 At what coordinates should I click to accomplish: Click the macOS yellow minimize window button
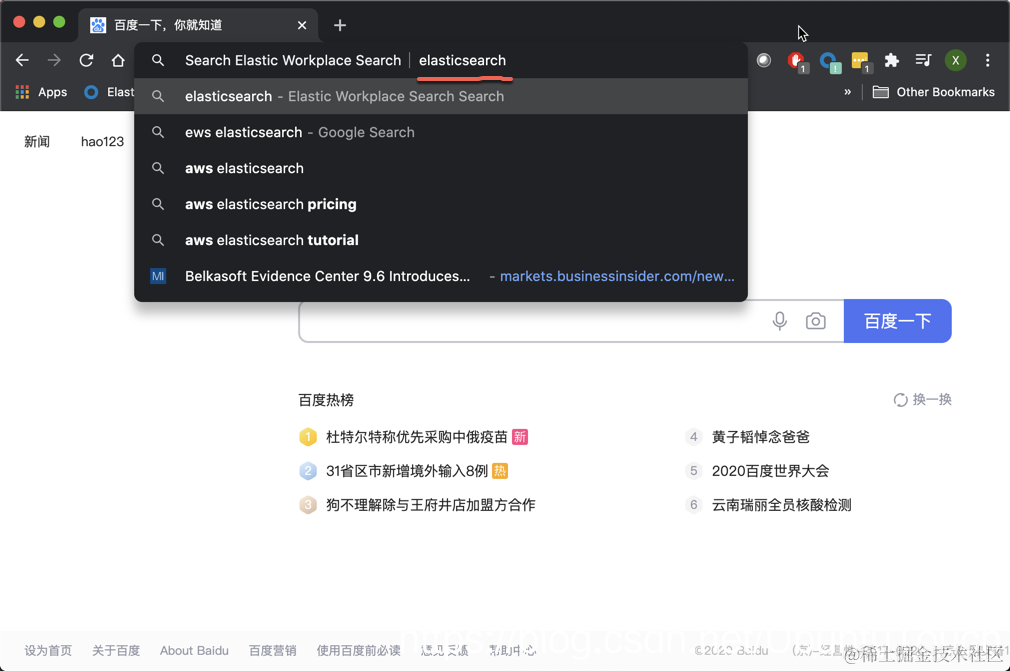39,22
